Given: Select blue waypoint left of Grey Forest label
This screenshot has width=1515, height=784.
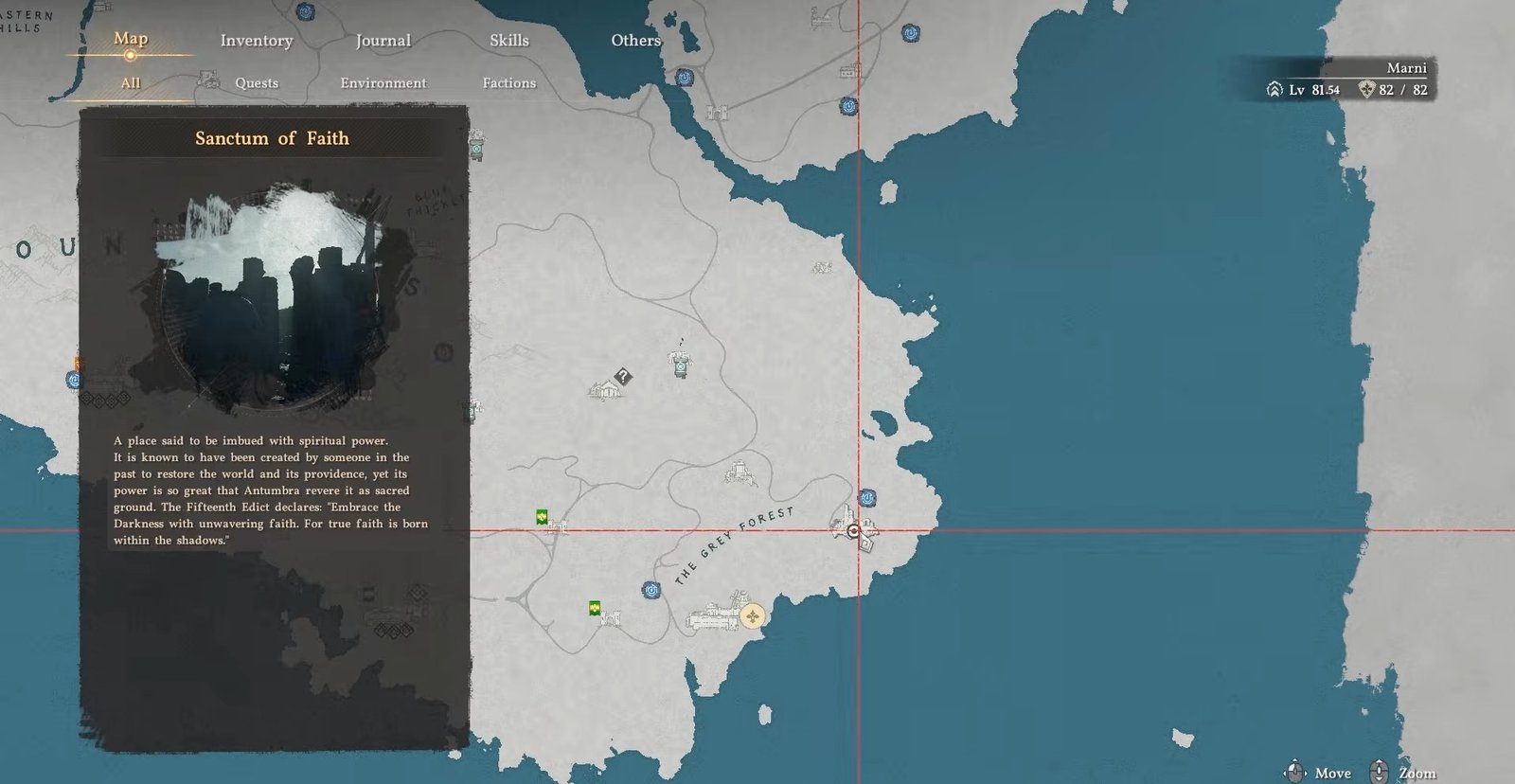Looking at the screenshot, I should coord(651,590).
